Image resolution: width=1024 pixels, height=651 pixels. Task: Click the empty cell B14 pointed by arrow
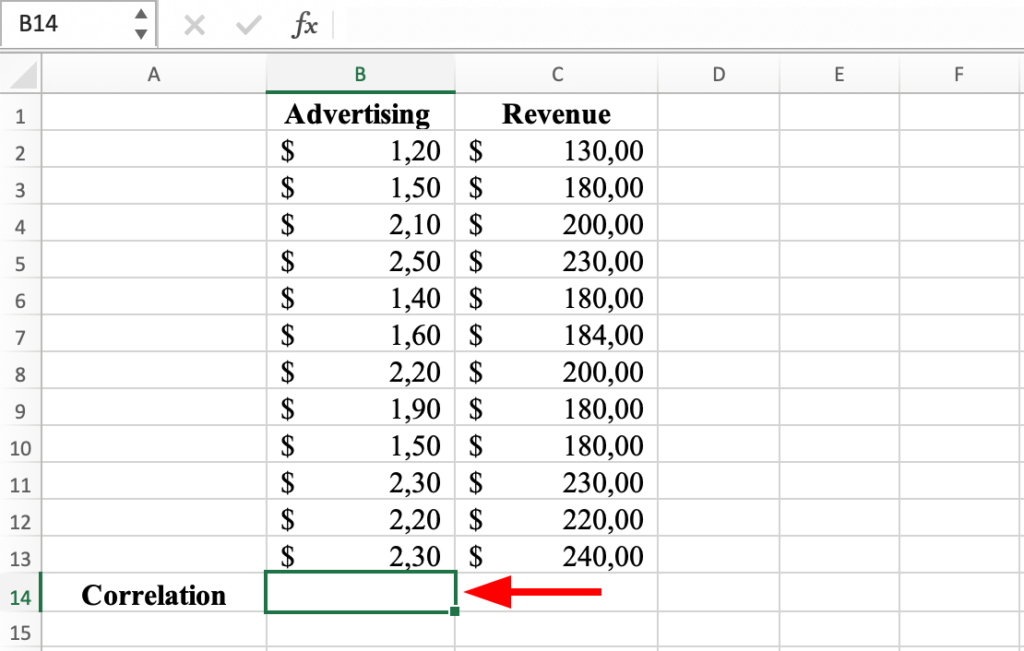pos(360,594)
